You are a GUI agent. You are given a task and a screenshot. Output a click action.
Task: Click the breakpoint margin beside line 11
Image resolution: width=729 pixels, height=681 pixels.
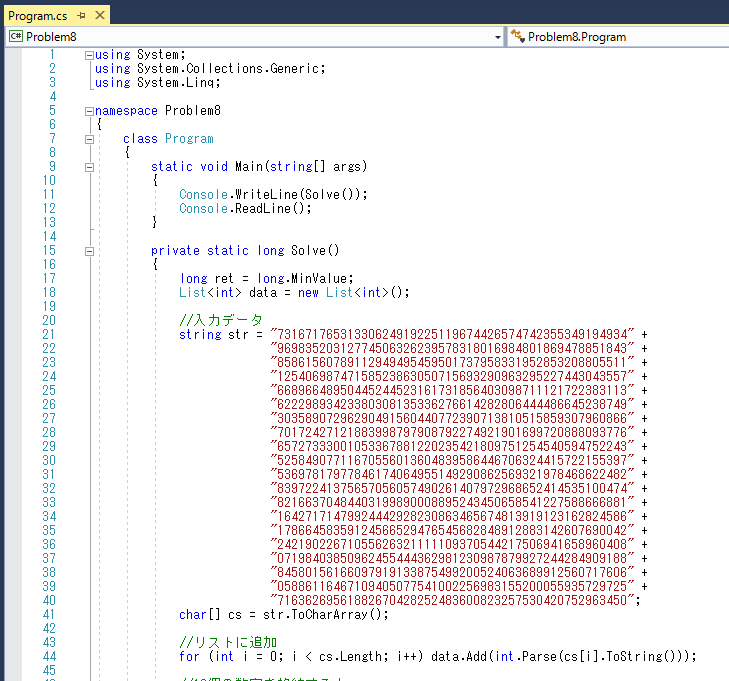(x=13, y=194)
